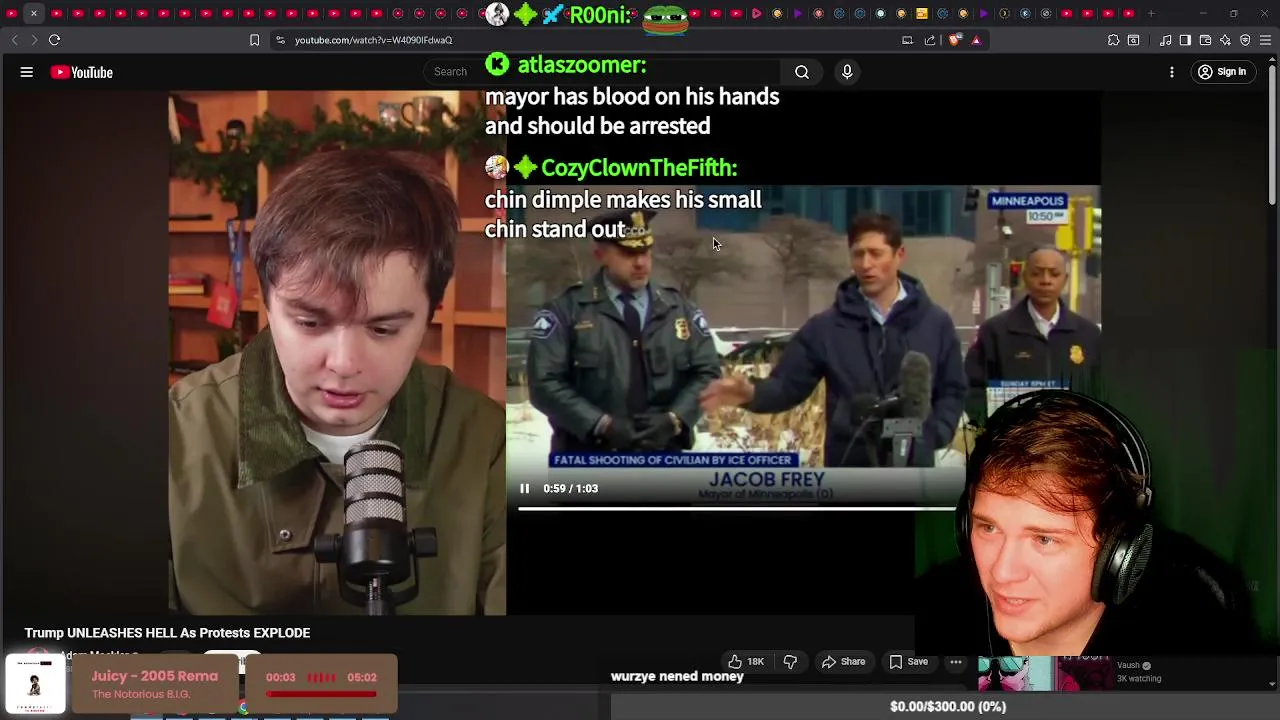Click Juicy - 2005 Rema song title
1280x720 pixels.
pyautogui.click(x=154, y=676)
